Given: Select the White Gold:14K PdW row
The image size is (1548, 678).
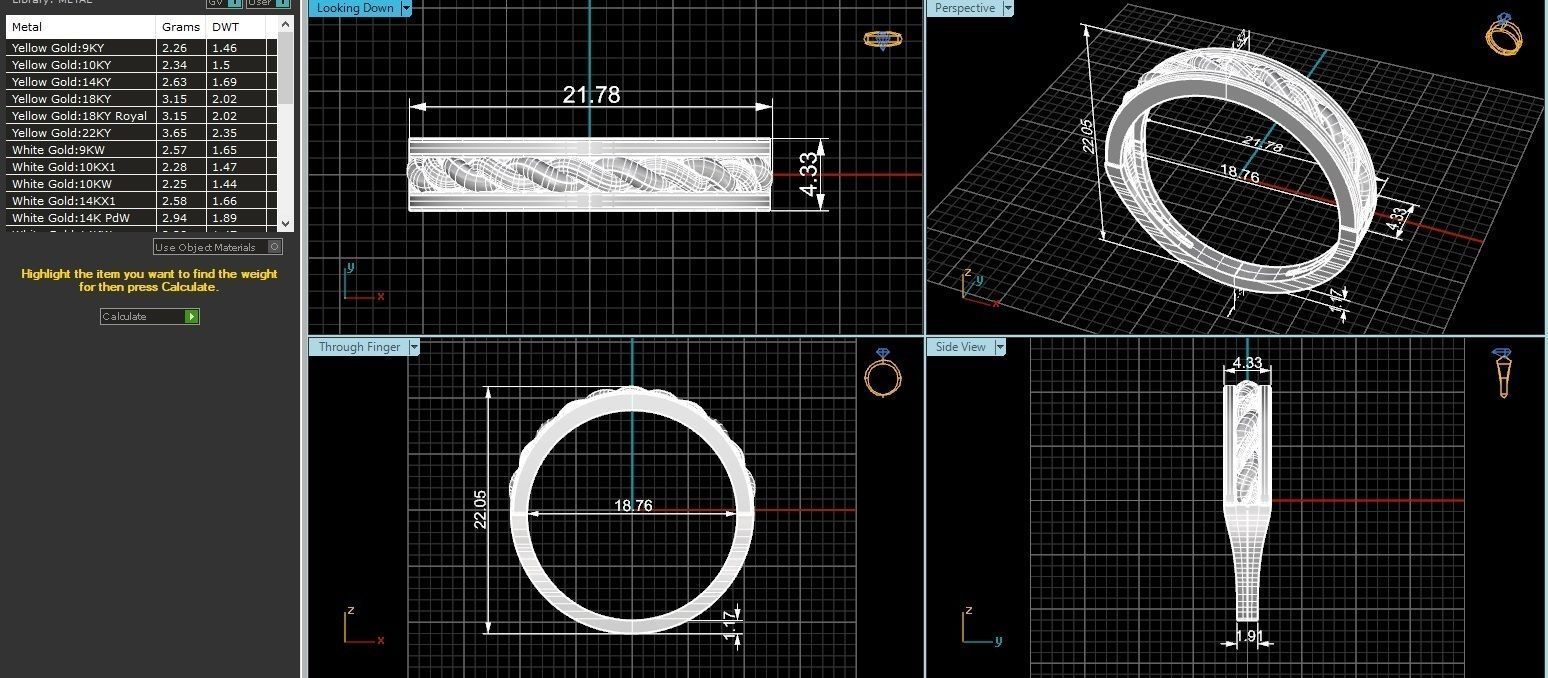Looking at the screenshot, I should point(142,218).
